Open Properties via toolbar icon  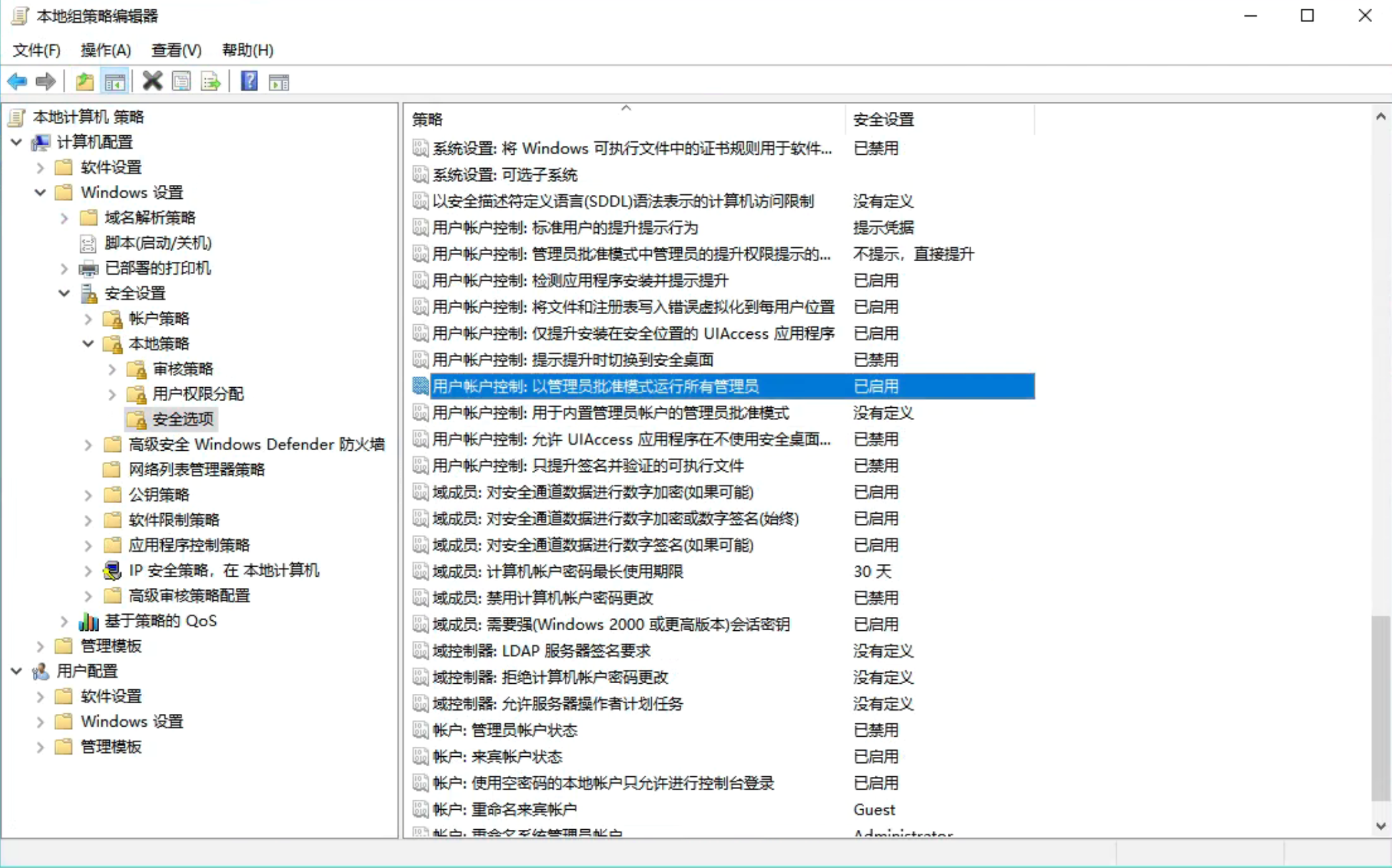pos(181,82)
